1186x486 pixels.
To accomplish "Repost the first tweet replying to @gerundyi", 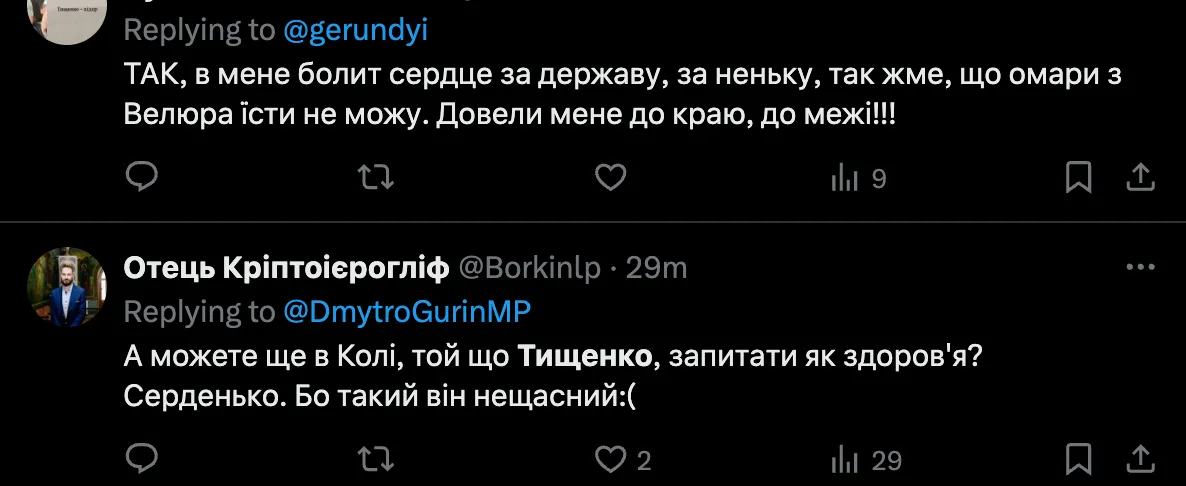I will point(376,178).
